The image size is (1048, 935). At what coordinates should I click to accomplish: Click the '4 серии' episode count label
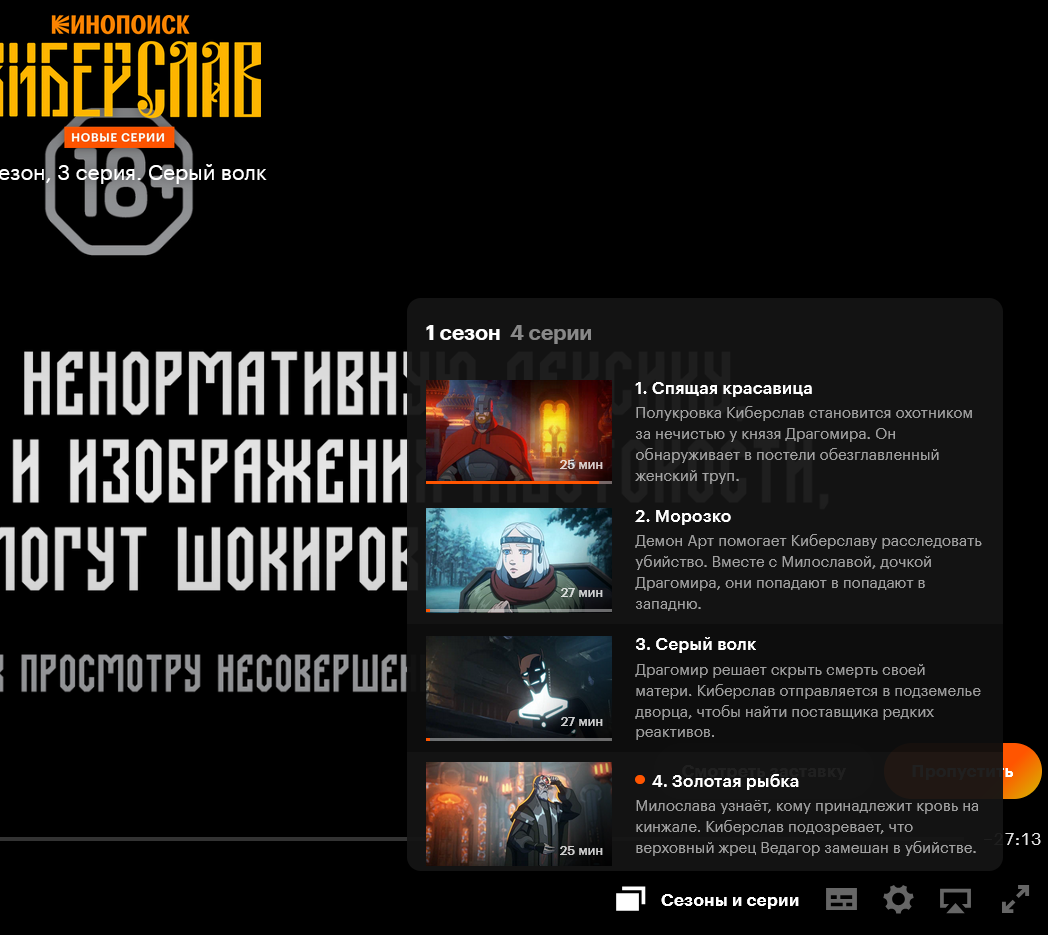click(551, 333)
